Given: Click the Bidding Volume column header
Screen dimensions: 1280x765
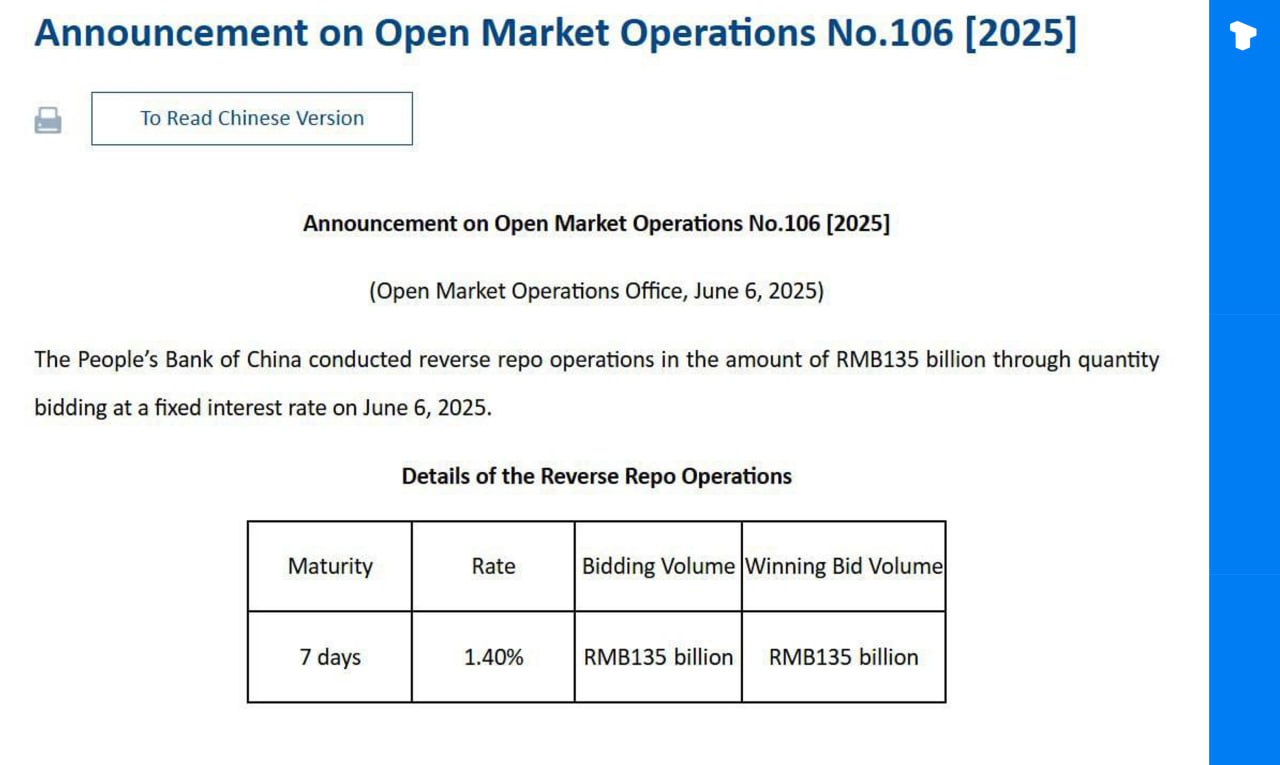Looking at the screenshot, I should pyautogui.click(x=658, y=566).
